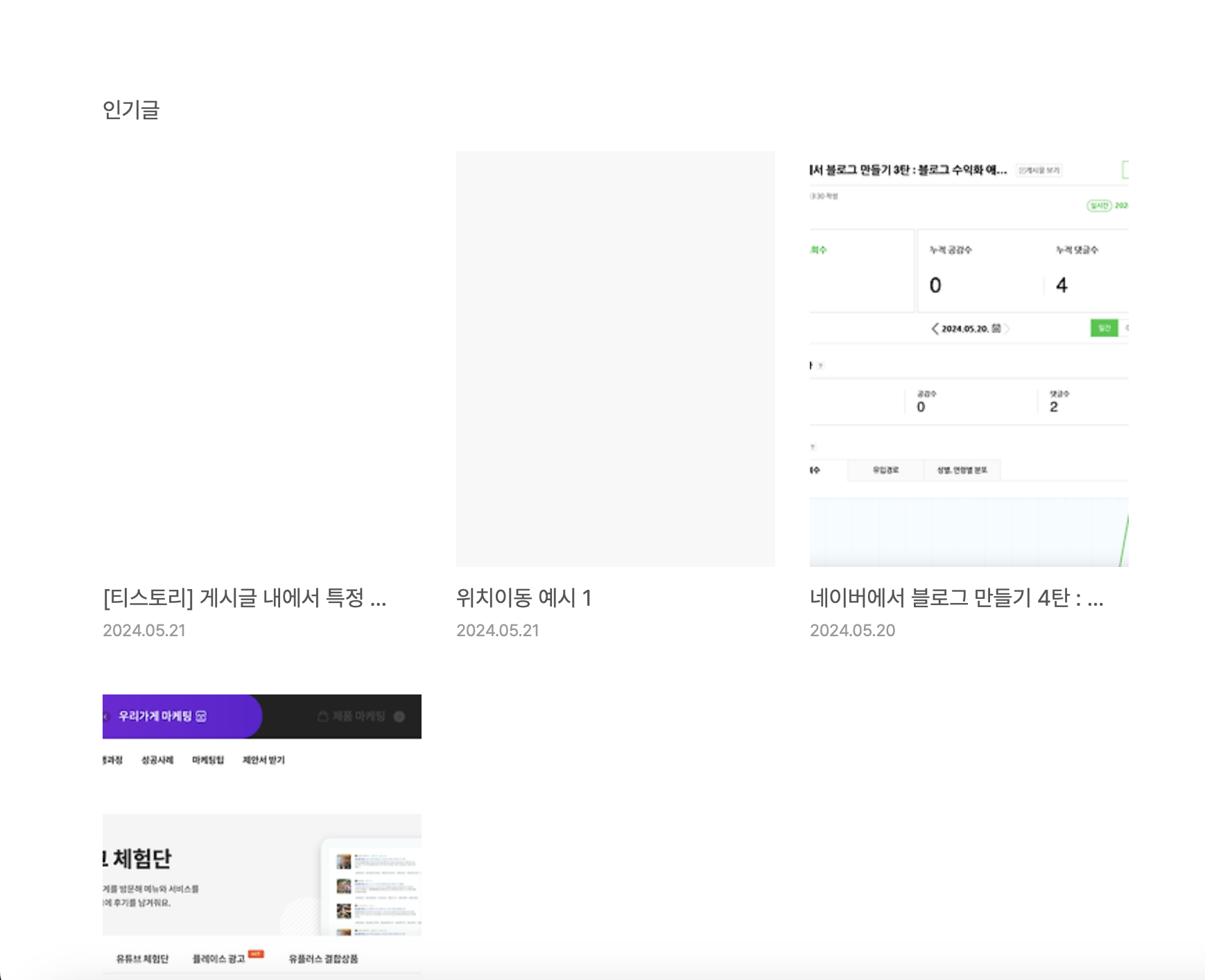
Task: Click the date 2024.05.20 under 네이버 post
Action: pyautogui.click(x=852, y=631)
